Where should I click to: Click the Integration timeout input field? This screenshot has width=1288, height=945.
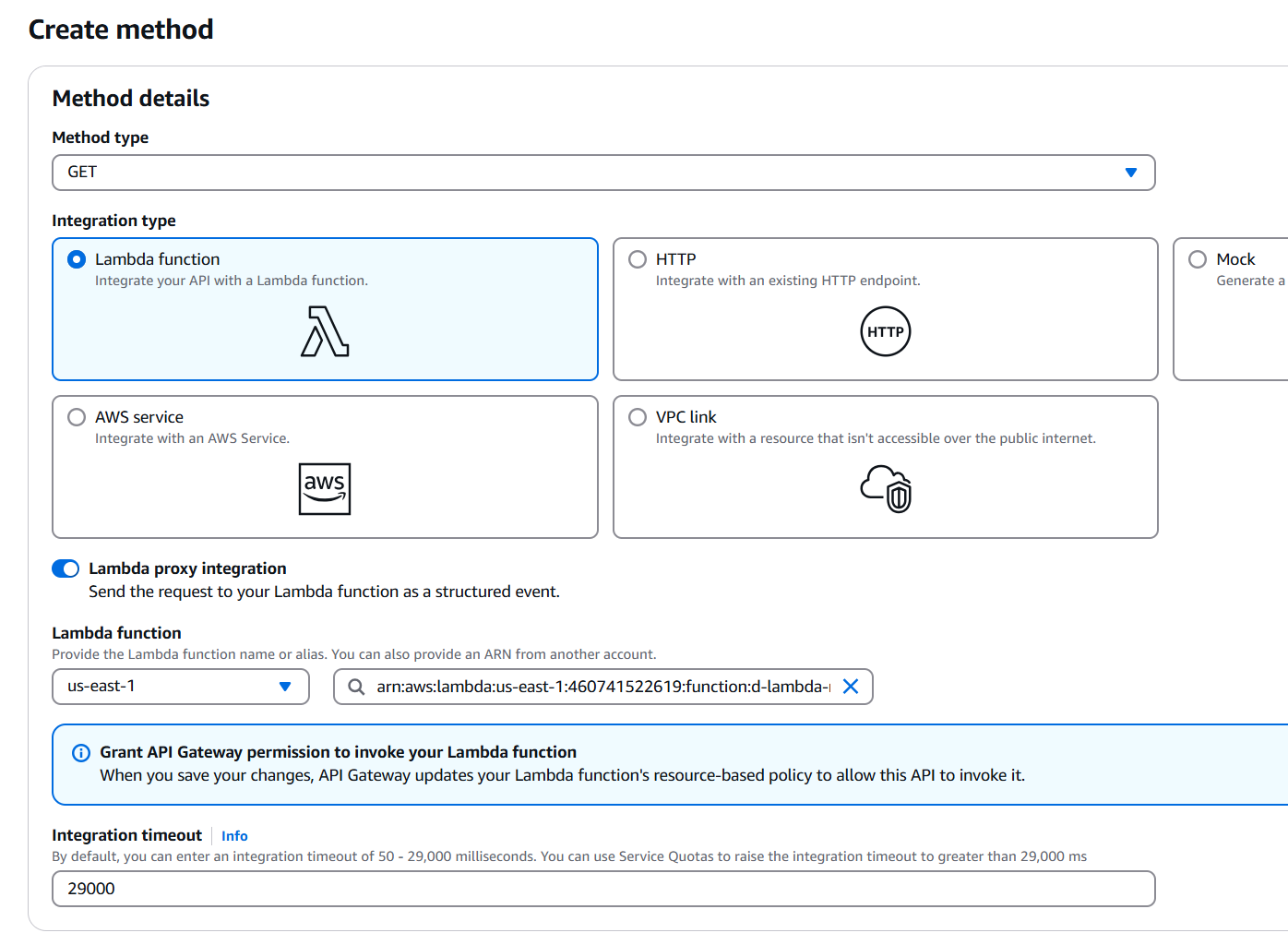pos(603,889)
